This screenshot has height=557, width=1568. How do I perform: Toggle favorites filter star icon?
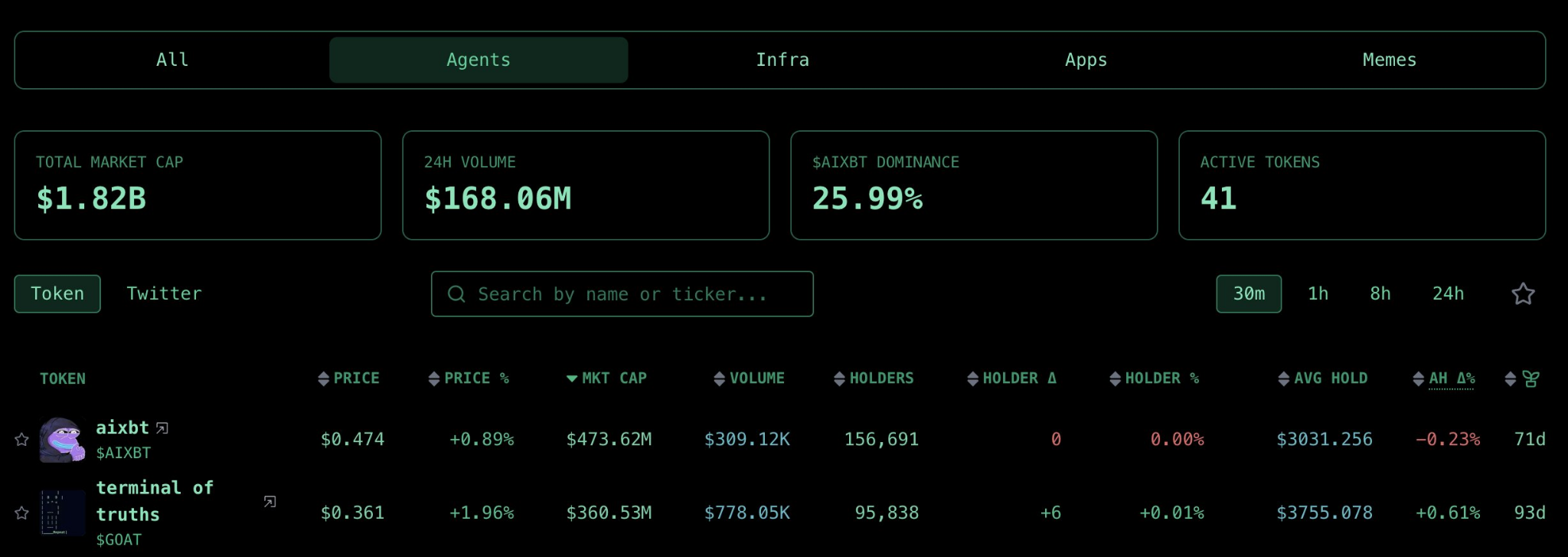(x=1523, y=294)
